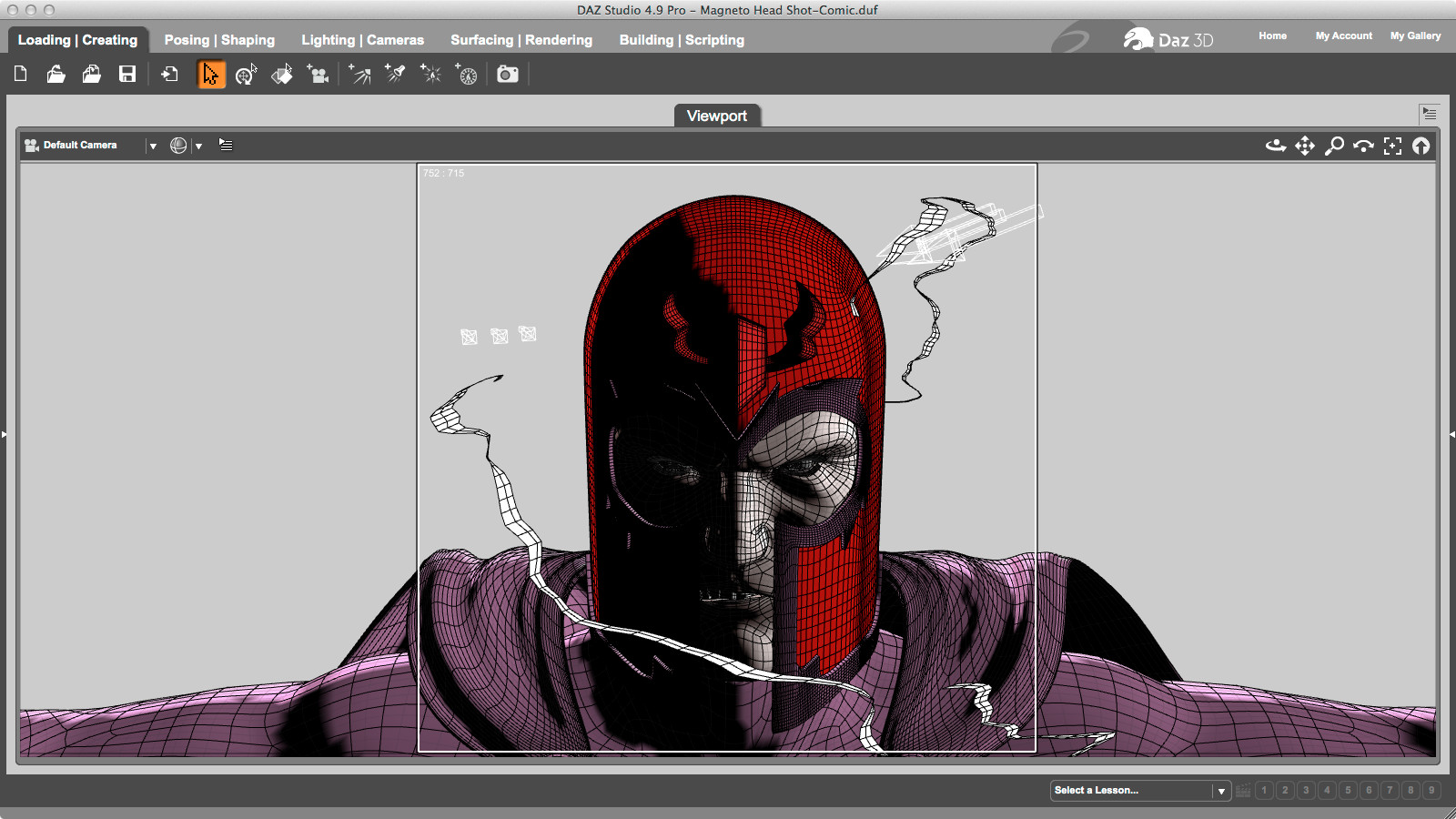The height and width of the screenshot is (819, 1456).
Task: Open viewport options menu icon
Action: click(226, 145)
